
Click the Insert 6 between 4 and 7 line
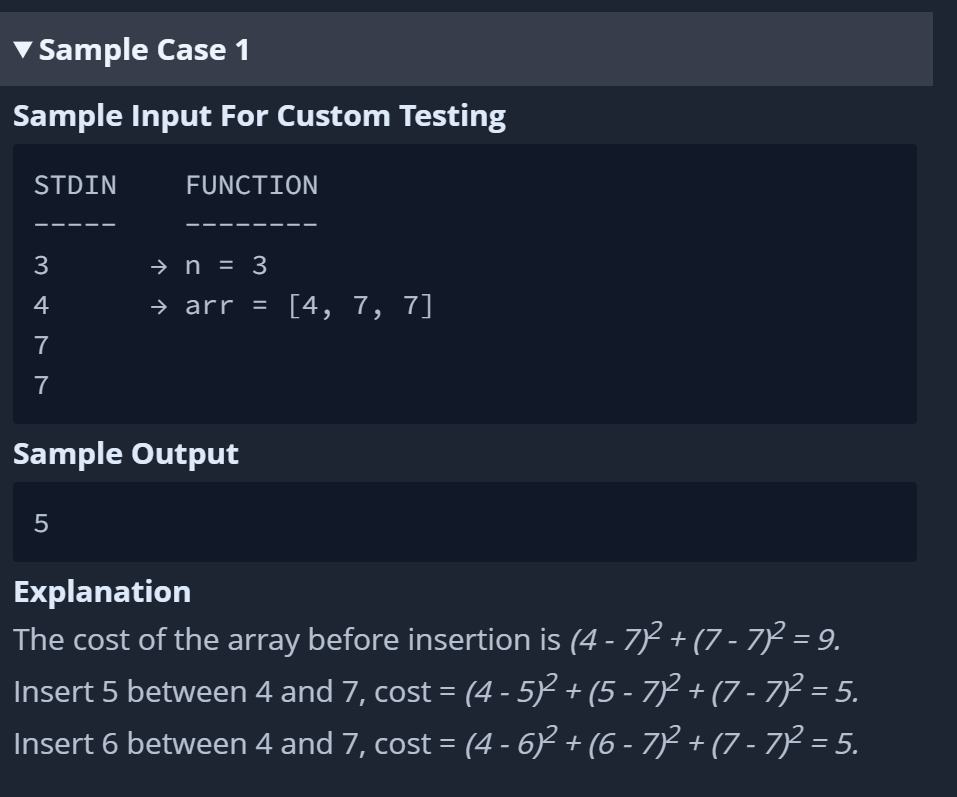pyautogui.click(x=436, y=743)
